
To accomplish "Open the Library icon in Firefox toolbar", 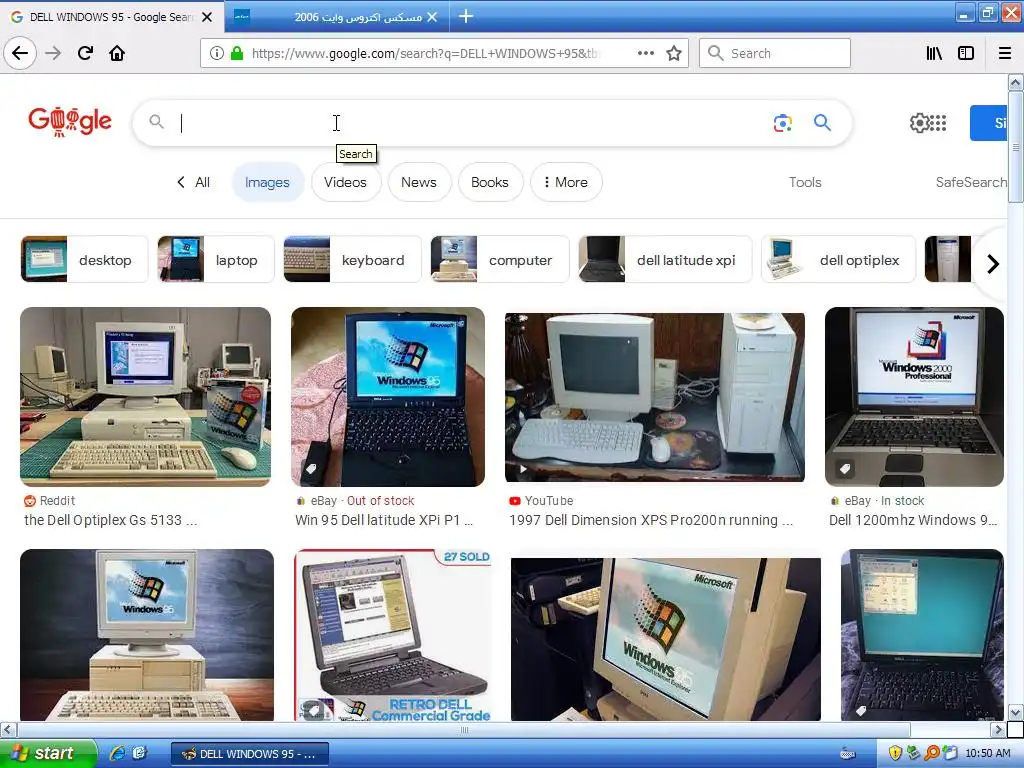I will [934, 53].
